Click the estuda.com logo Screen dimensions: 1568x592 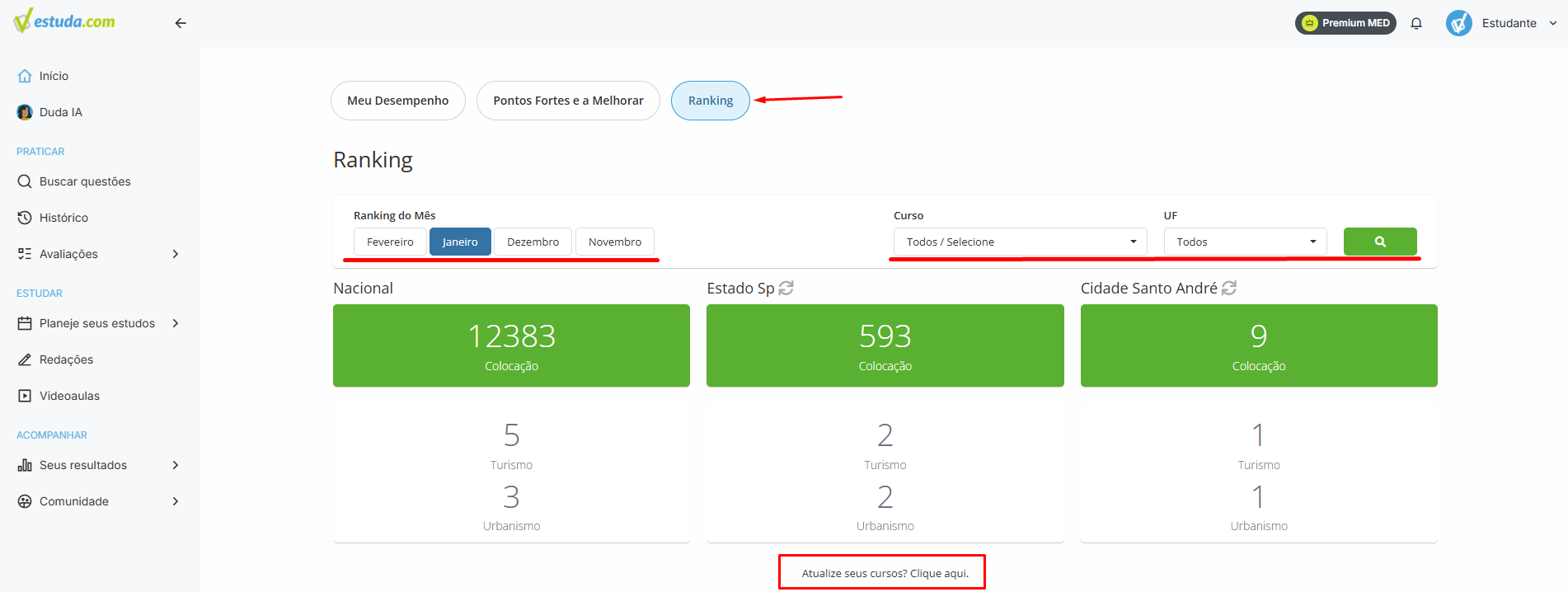[65, 21]
